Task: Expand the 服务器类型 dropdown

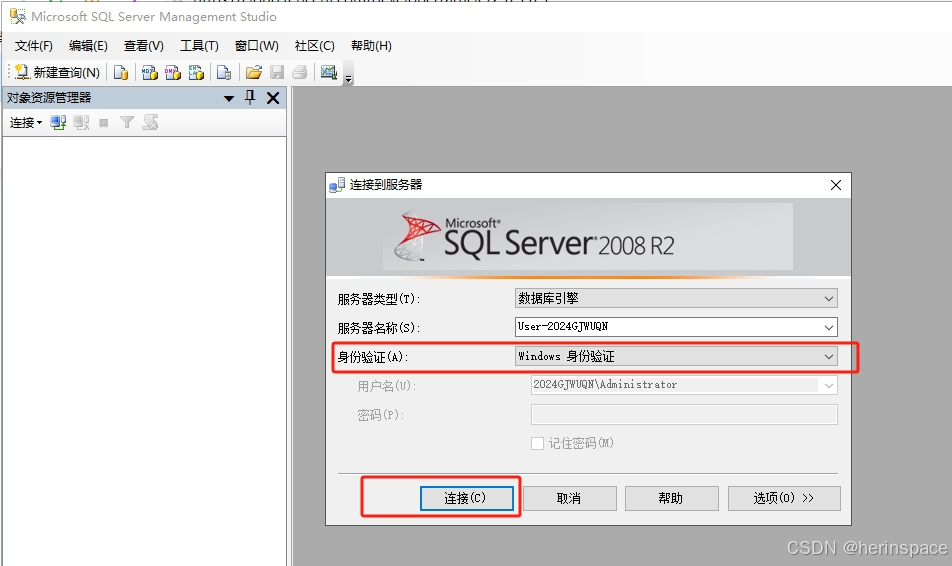Action: (829, 298)
